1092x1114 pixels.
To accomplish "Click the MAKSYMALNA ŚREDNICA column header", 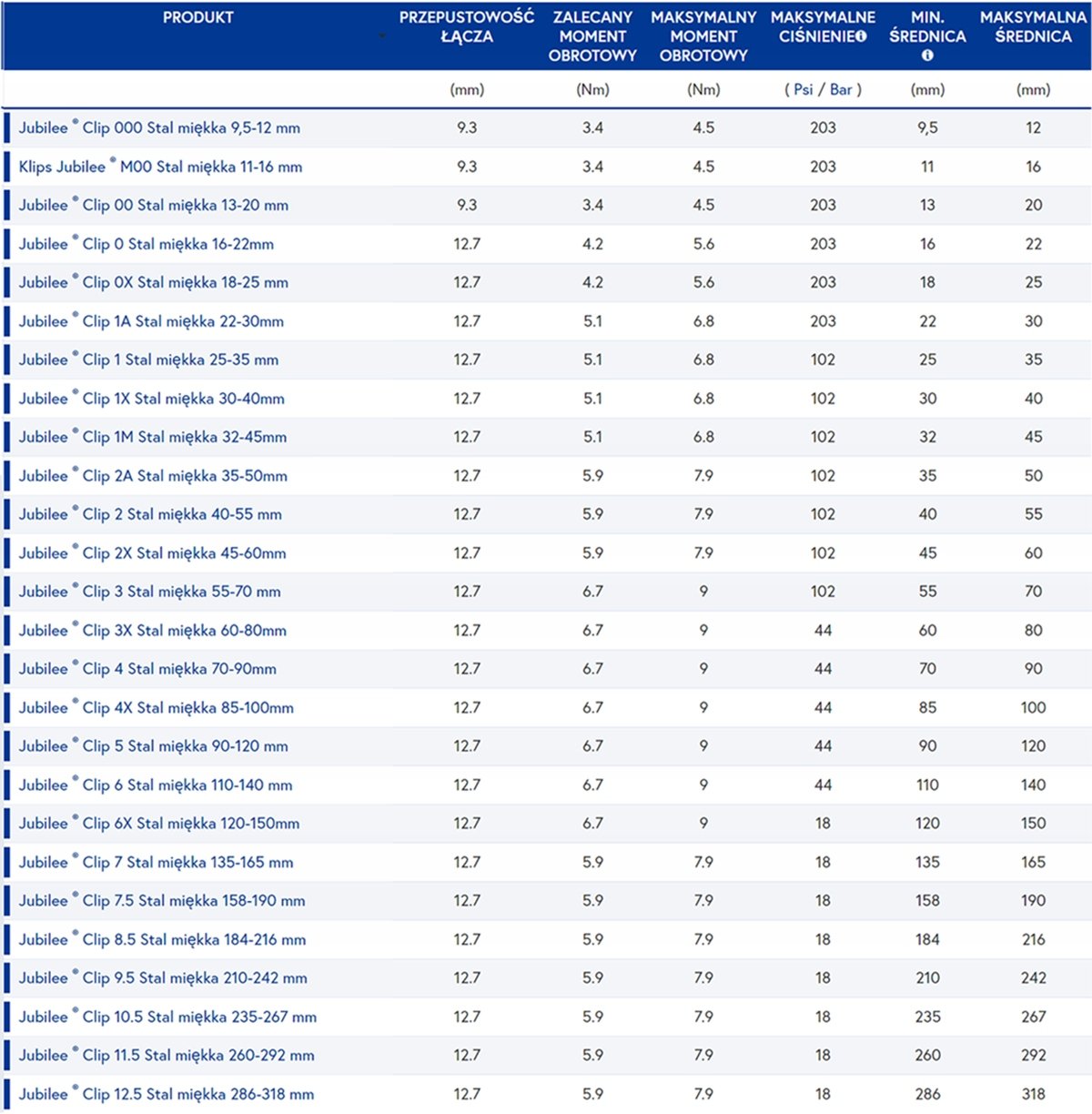I will tap(1034, 27).
